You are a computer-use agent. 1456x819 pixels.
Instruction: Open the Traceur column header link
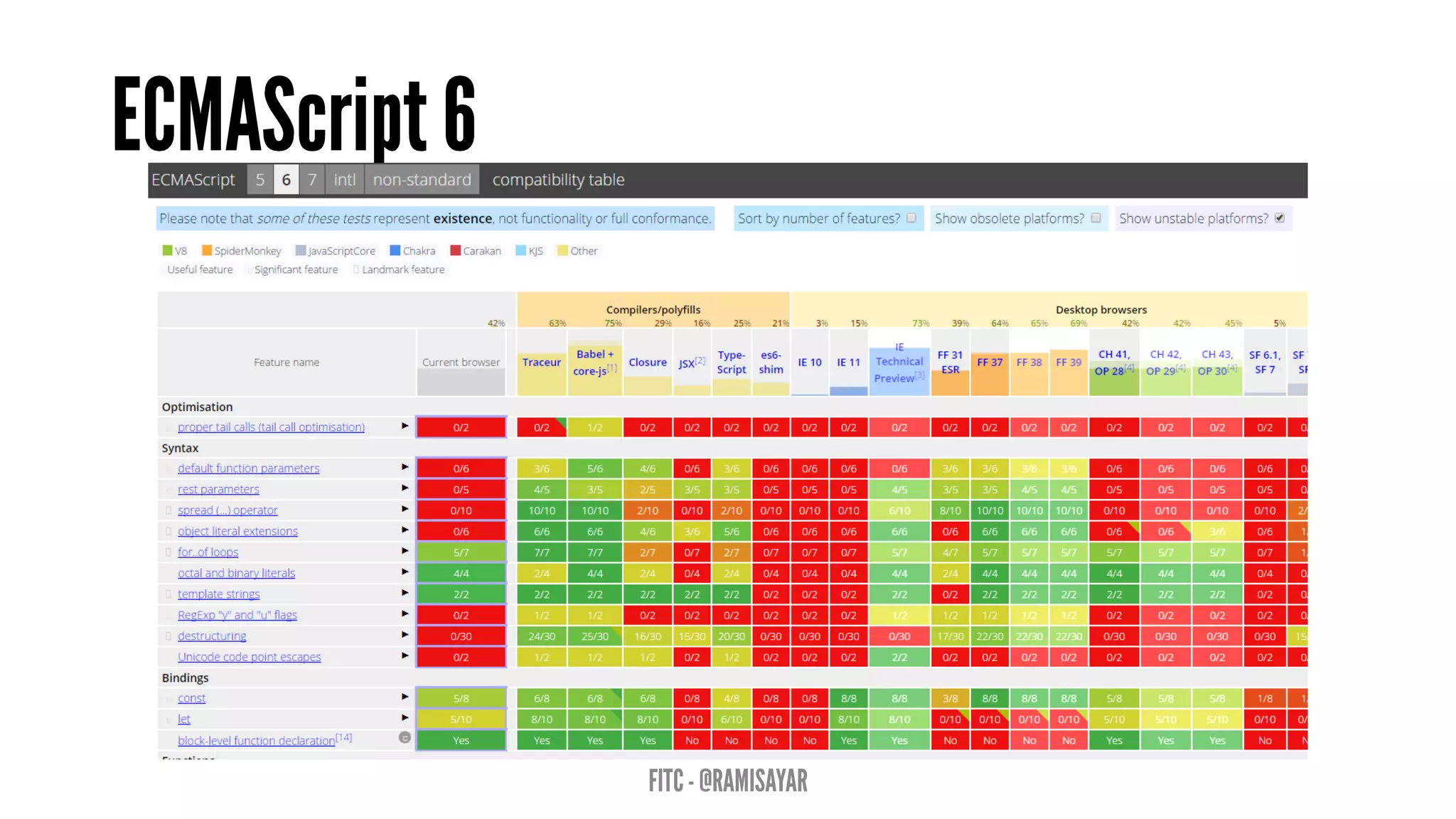(541, 363)
